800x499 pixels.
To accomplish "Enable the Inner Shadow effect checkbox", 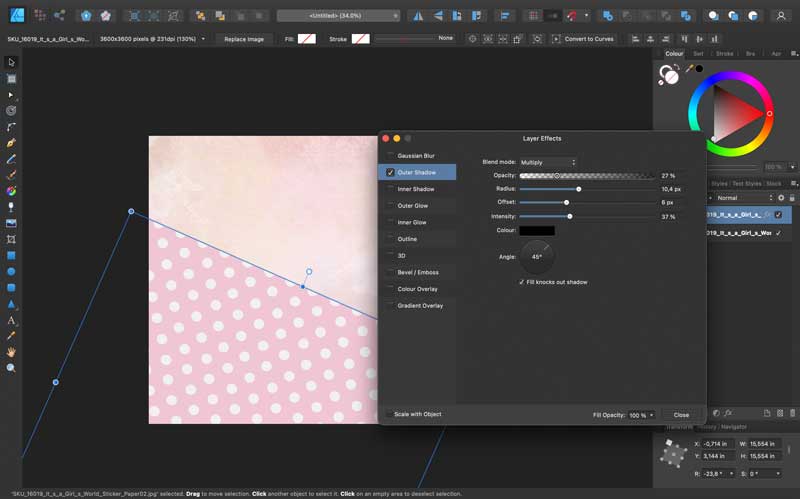I will pyautogui.click(x=391, y=189).
